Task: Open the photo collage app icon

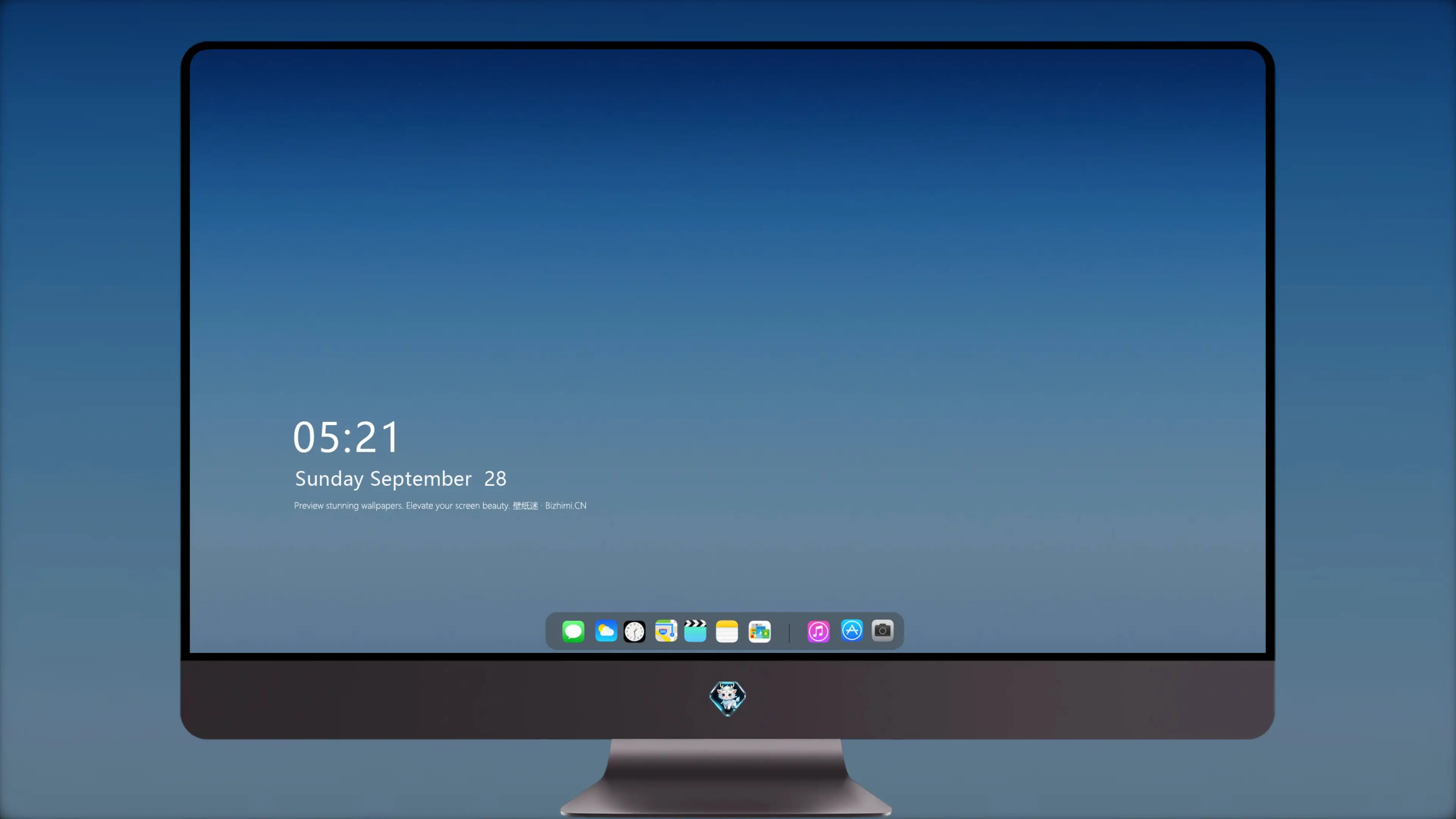Action: [759, 631]
